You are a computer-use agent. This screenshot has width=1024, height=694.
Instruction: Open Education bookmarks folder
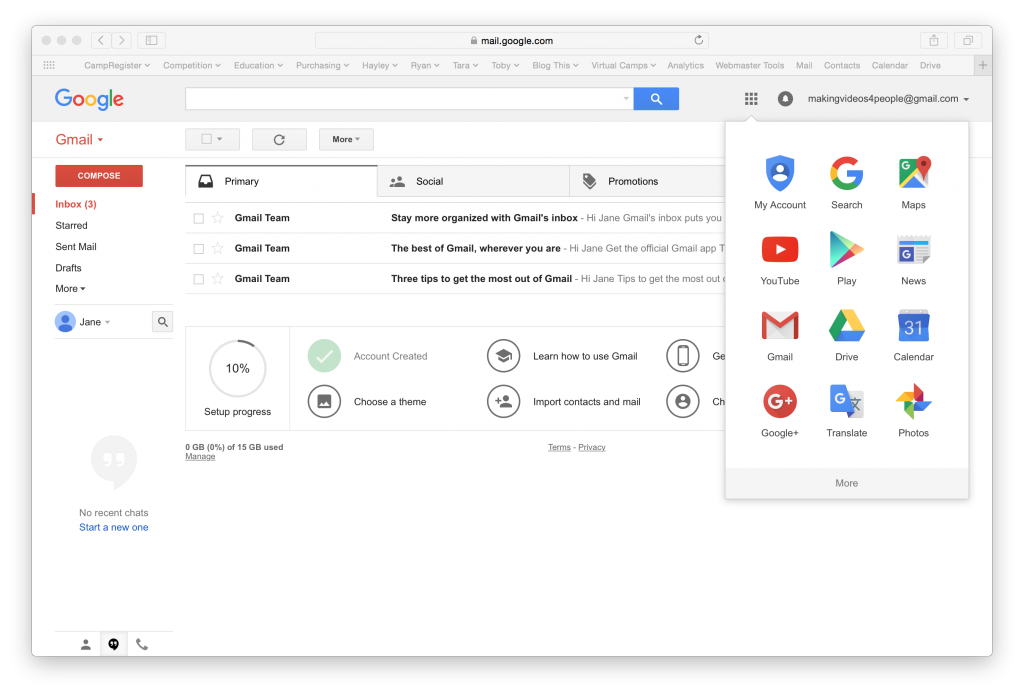(258, 65)
